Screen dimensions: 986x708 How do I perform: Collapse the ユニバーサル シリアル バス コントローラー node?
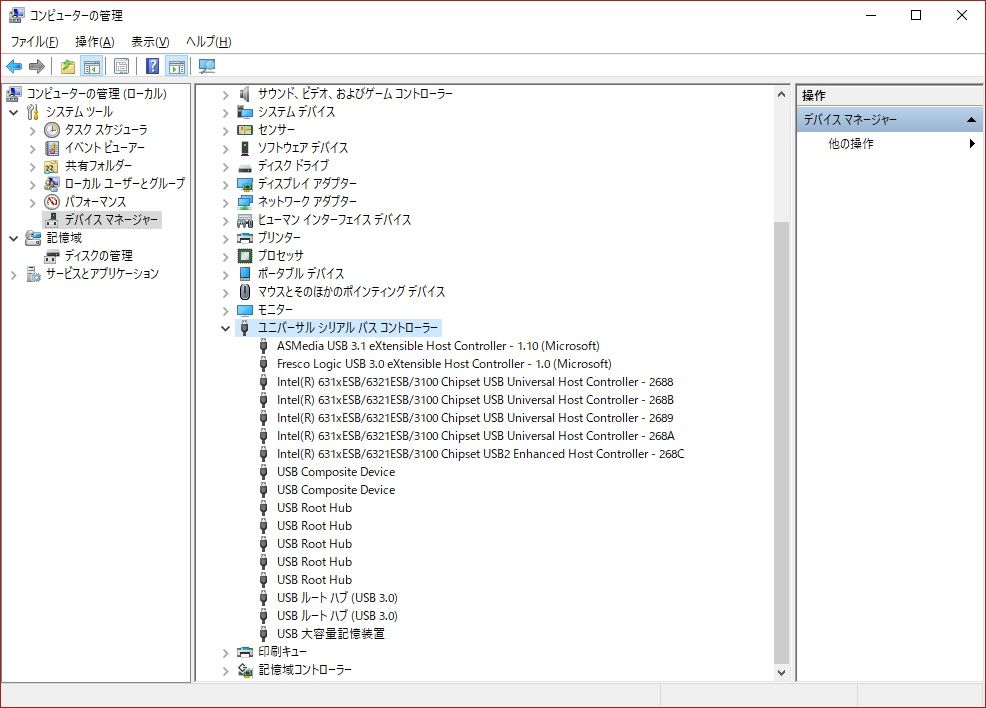[x=225, y=328]
